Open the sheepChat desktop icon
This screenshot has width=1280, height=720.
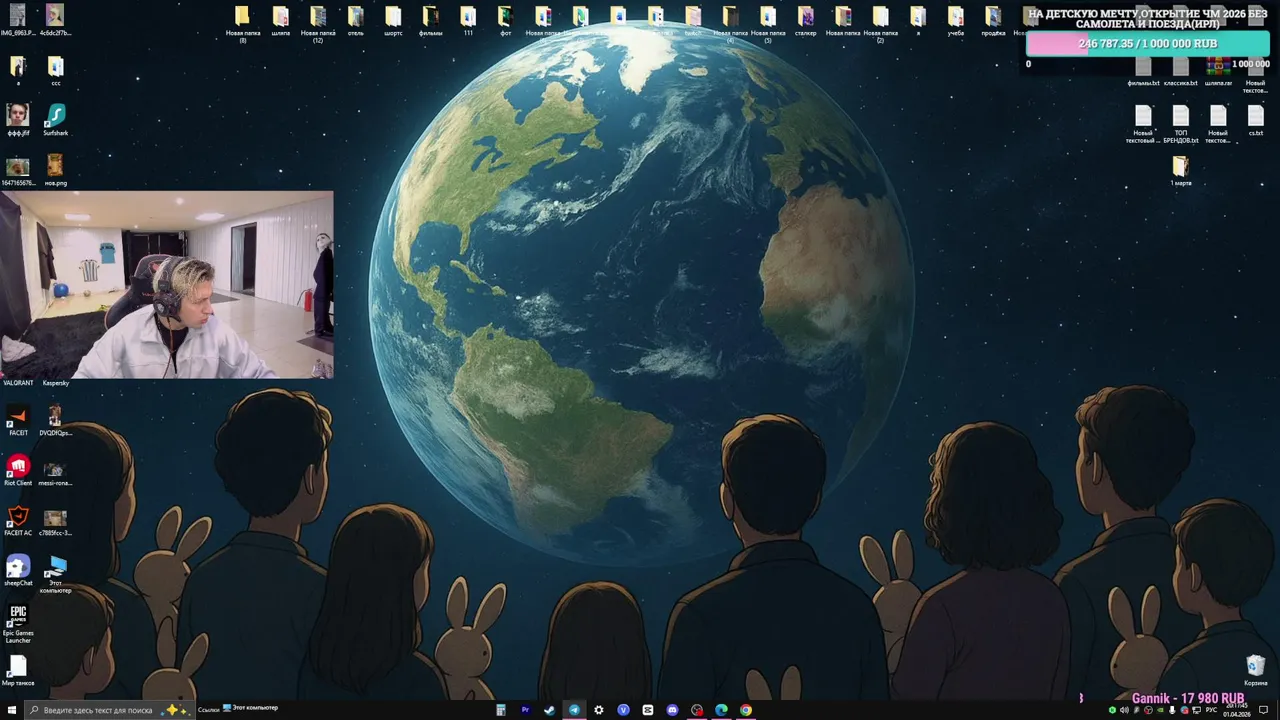click(18, 569)
